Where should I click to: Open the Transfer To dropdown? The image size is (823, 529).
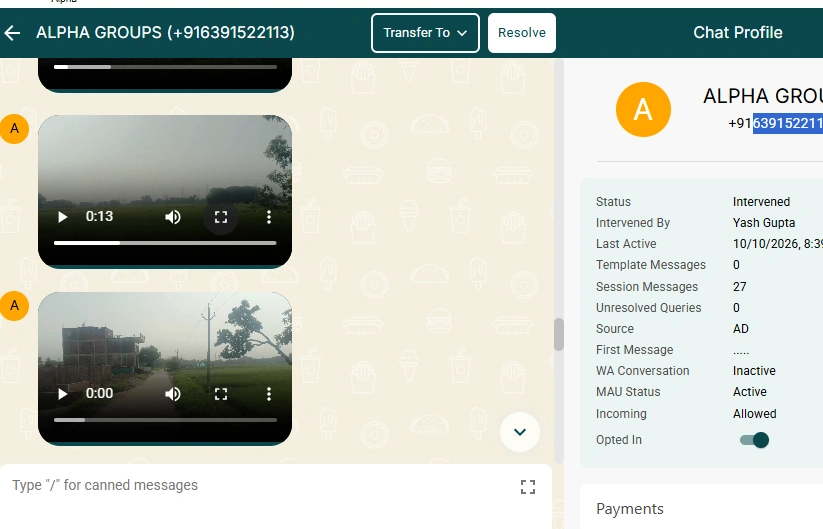point(425,33)
